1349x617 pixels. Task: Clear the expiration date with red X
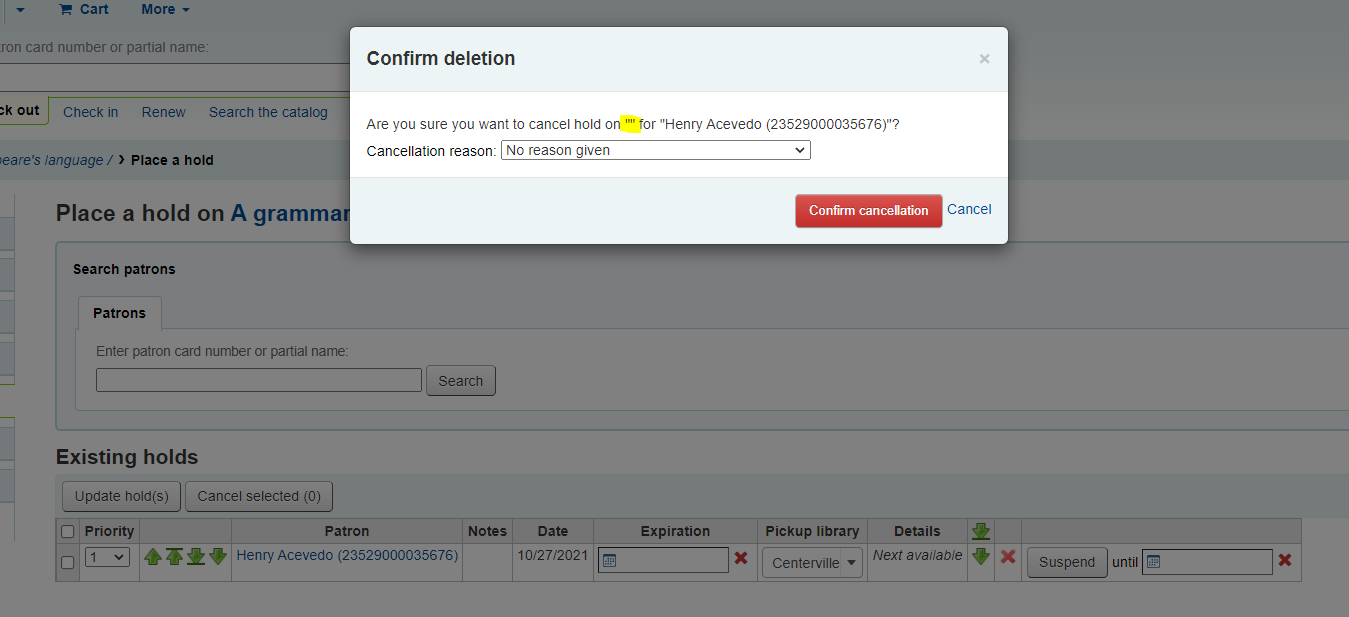click(x=741, y=558)
